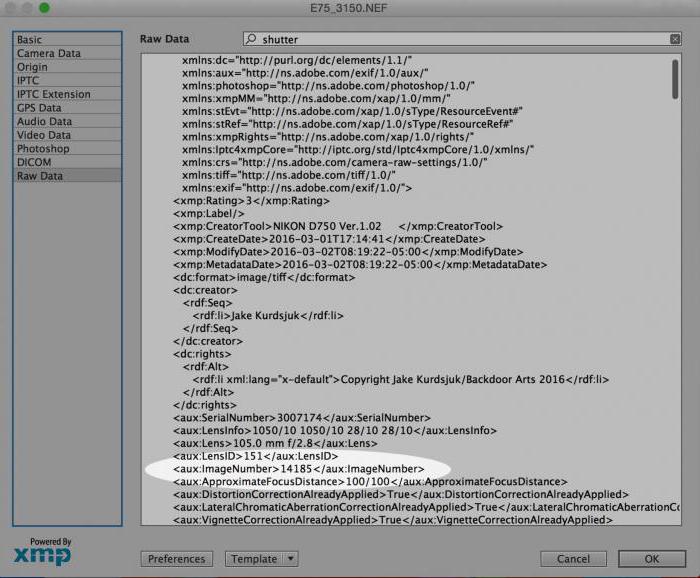Viewport: 700px width, 578px height.
Task: Click the xmlns:stRef namespace line
Action: click(x=347, y=124)
